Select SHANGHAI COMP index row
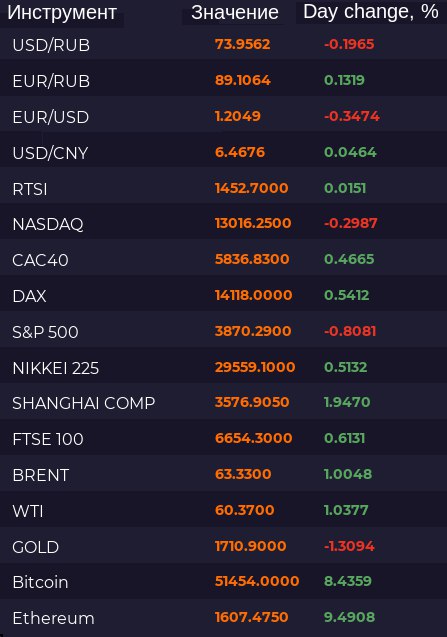Viewport: 447px width, 637px height. [224, 403]
